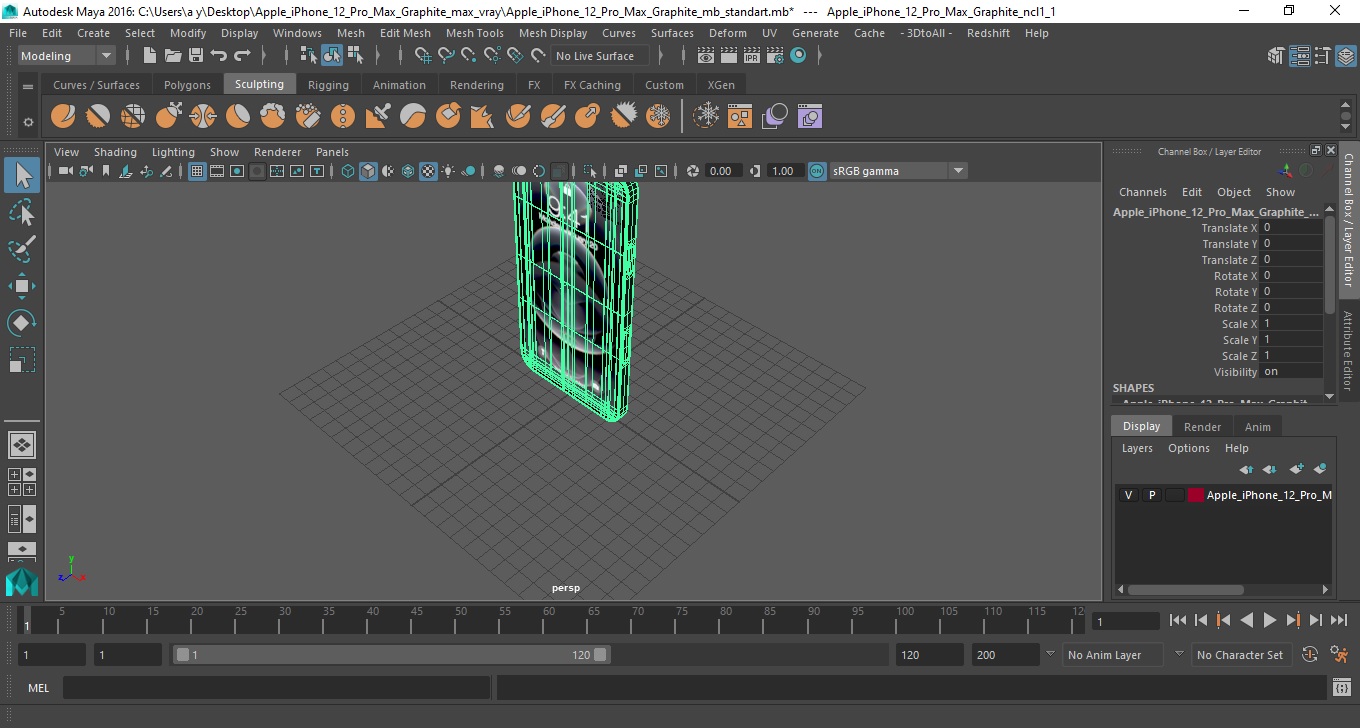The height and width of the screenshot is (728, 1360).
Task: Select the Relax sculpting tool
Action: coord(133,117)
